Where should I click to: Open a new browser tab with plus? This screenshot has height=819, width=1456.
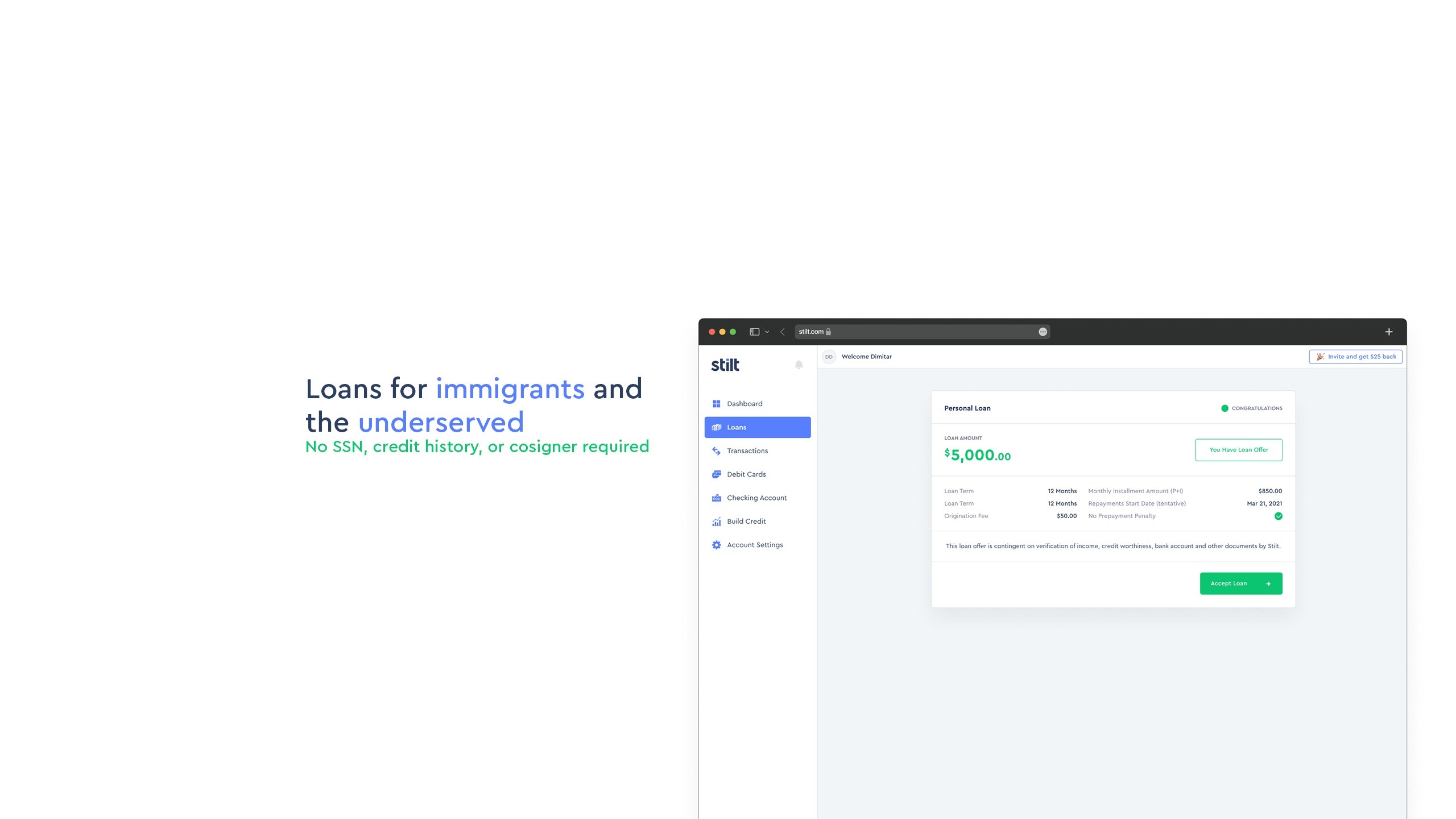(x=1388, y=332)
